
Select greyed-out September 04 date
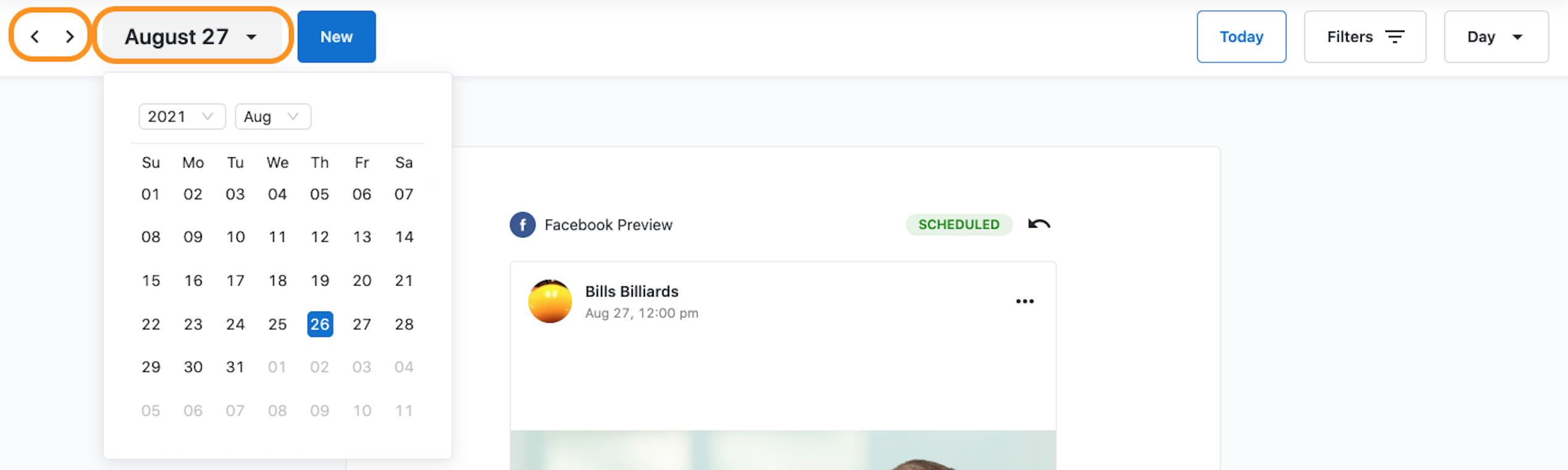404,367
